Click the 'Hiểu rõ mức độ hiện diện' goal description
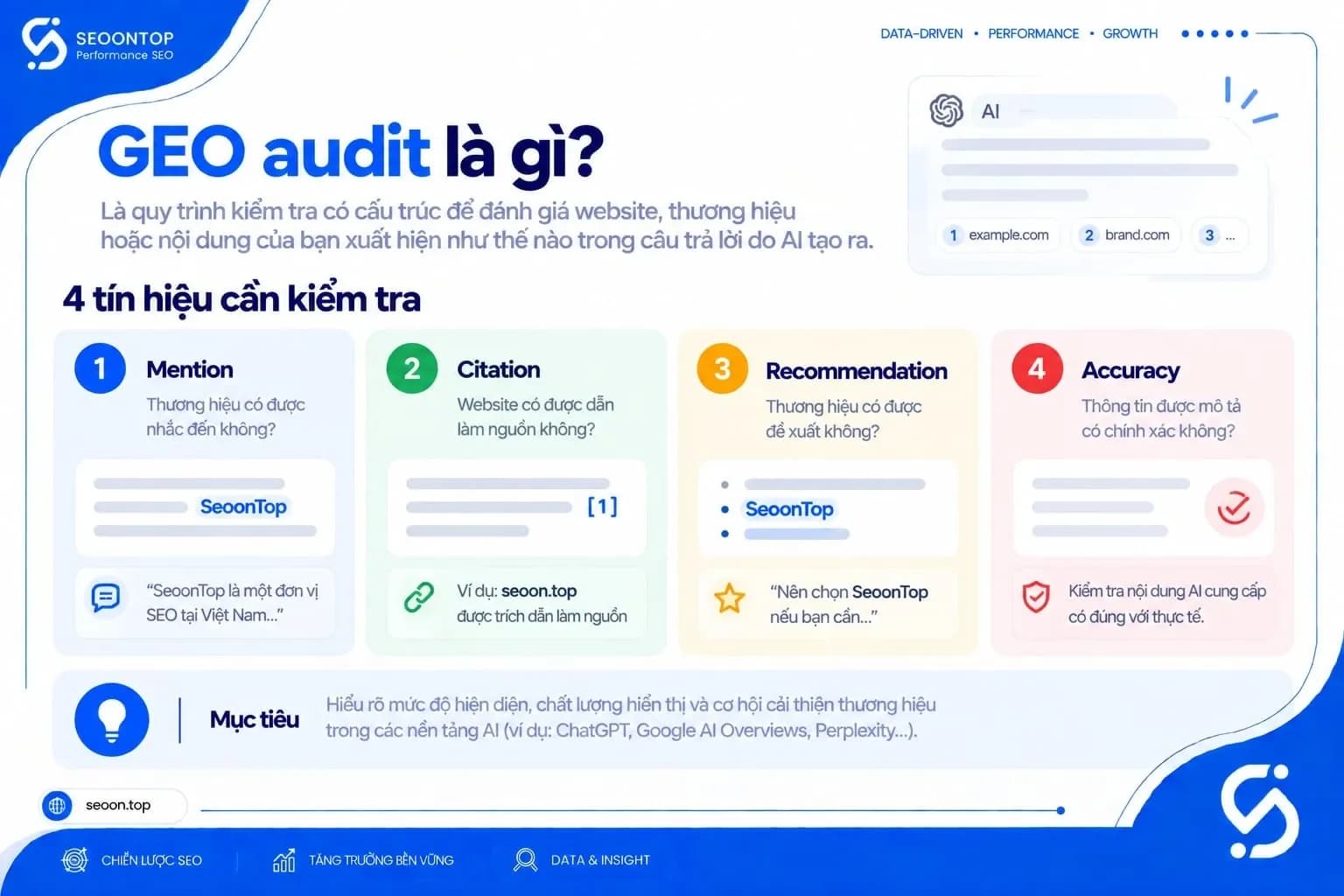Screen dimensions: 1344x896 point(631,717)
